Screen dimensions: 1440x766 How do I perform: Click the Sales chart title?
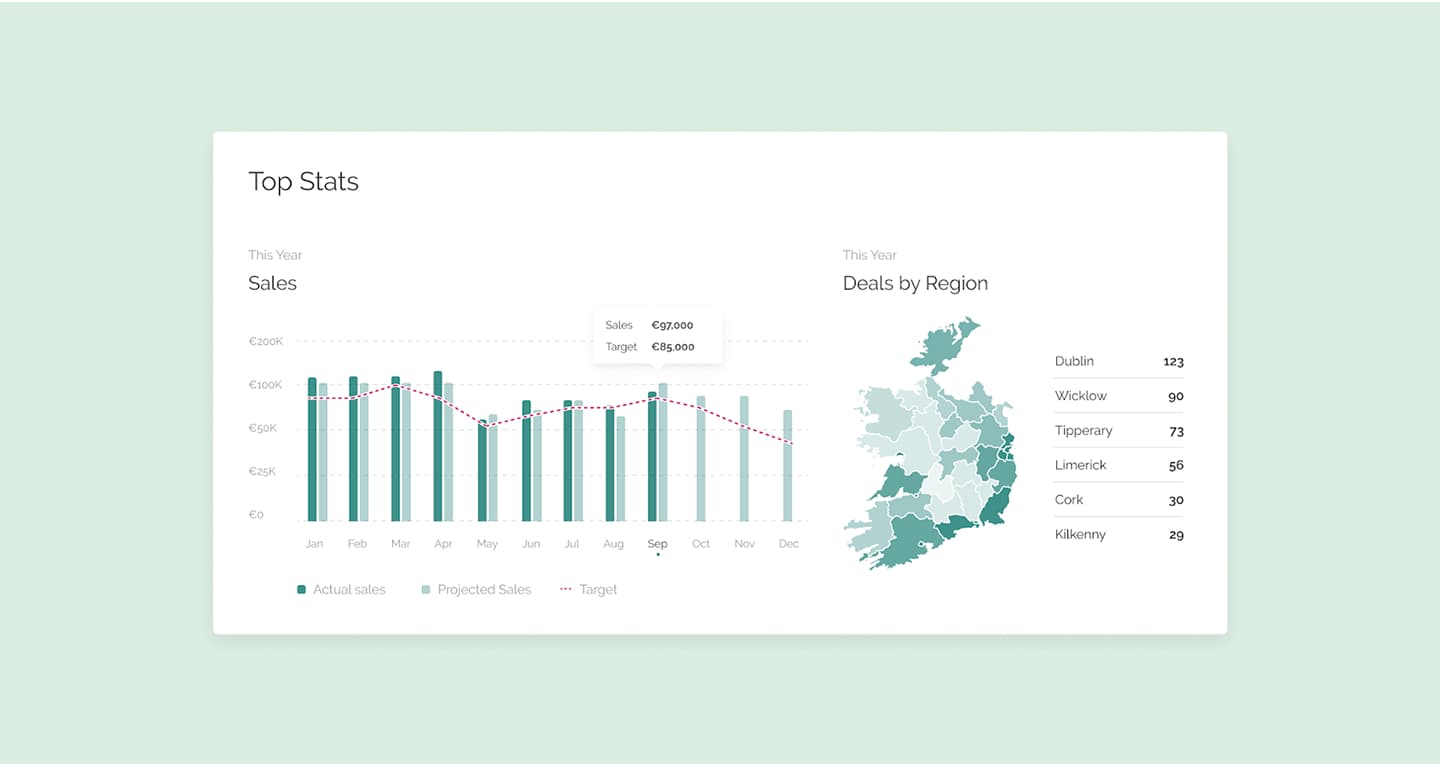point(272,283)
